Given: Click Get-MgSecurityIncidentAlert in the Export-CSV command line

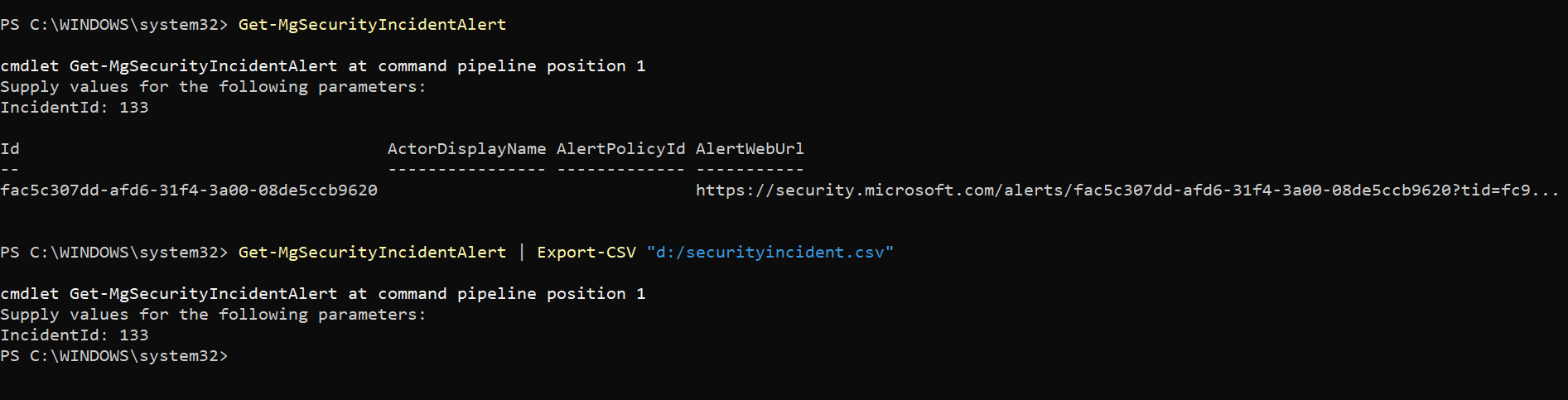Looking at the screenshot, I should point(372,253).
